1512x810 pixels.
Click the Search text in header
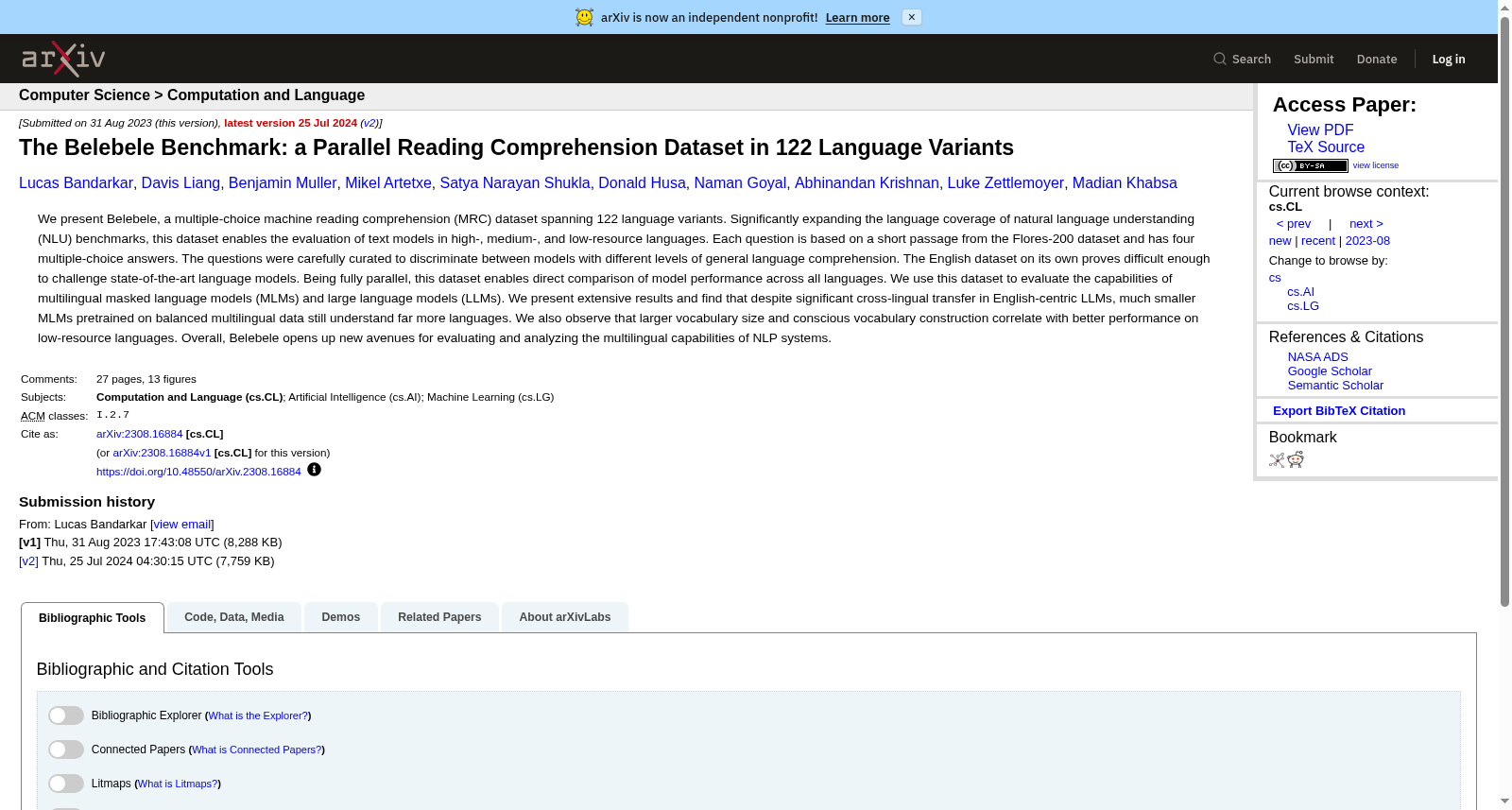1251,59
